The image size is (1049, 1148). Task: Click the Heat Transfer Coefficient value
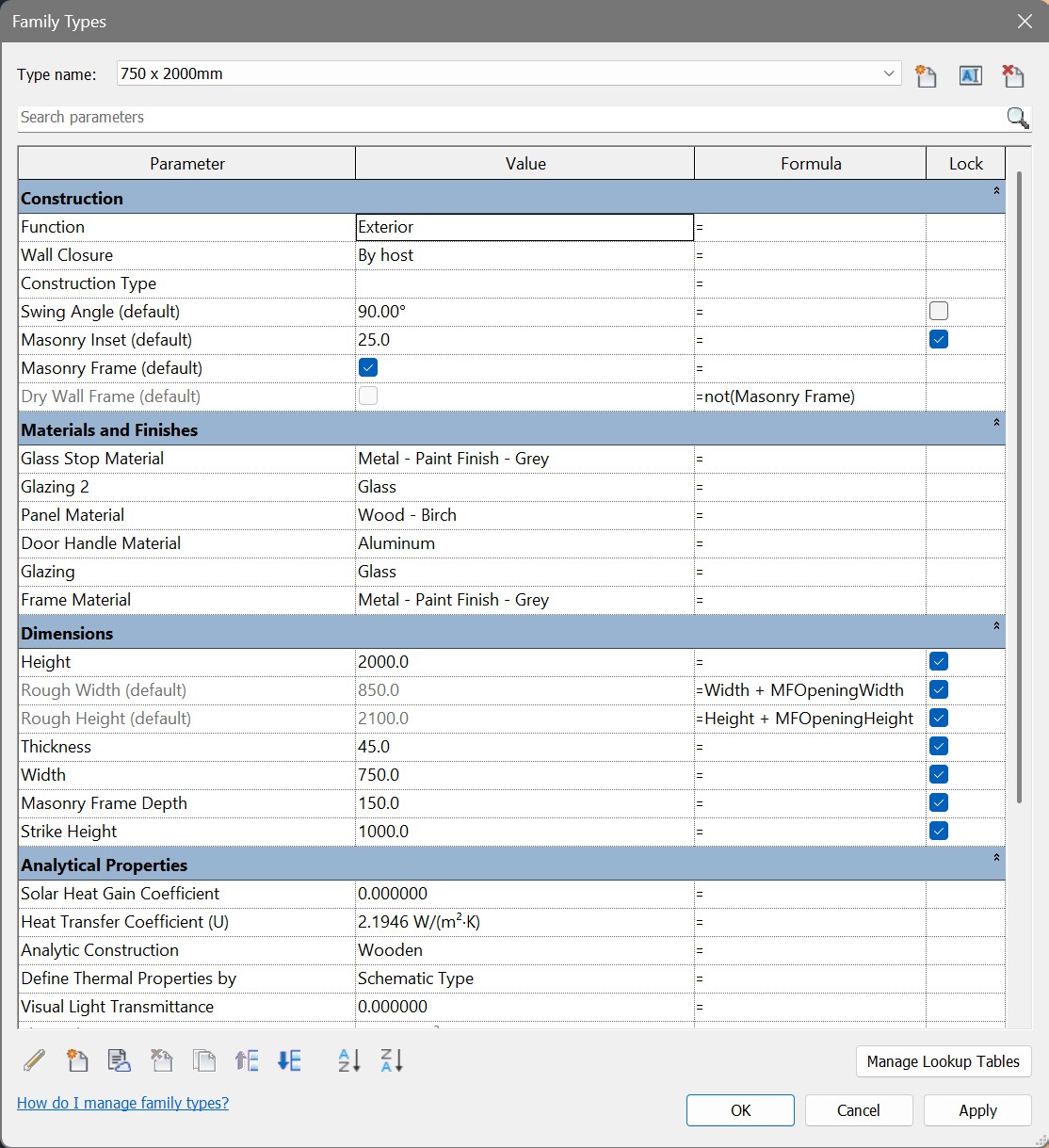[x=524, y=922]
